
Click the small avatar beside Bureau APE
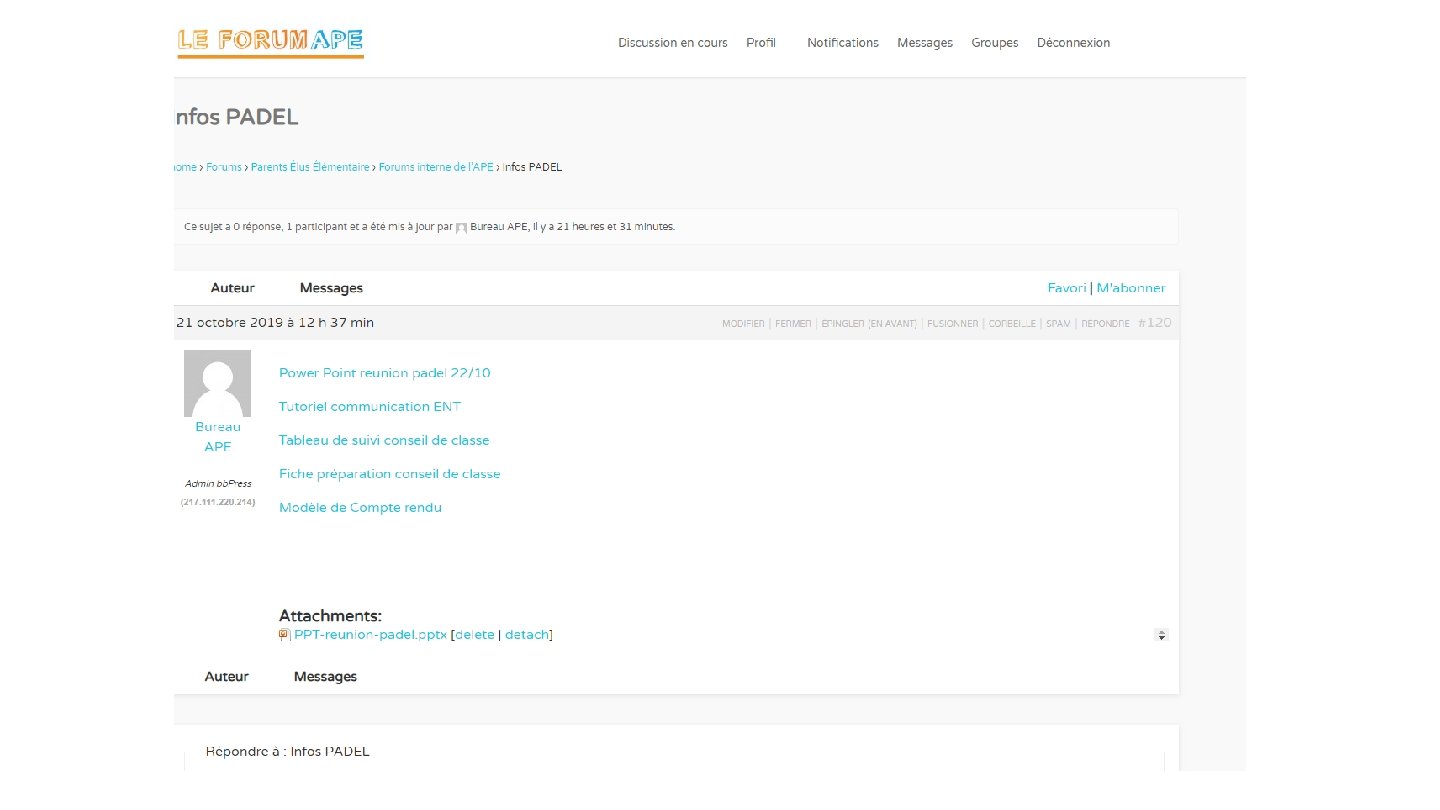coord(461,227)
